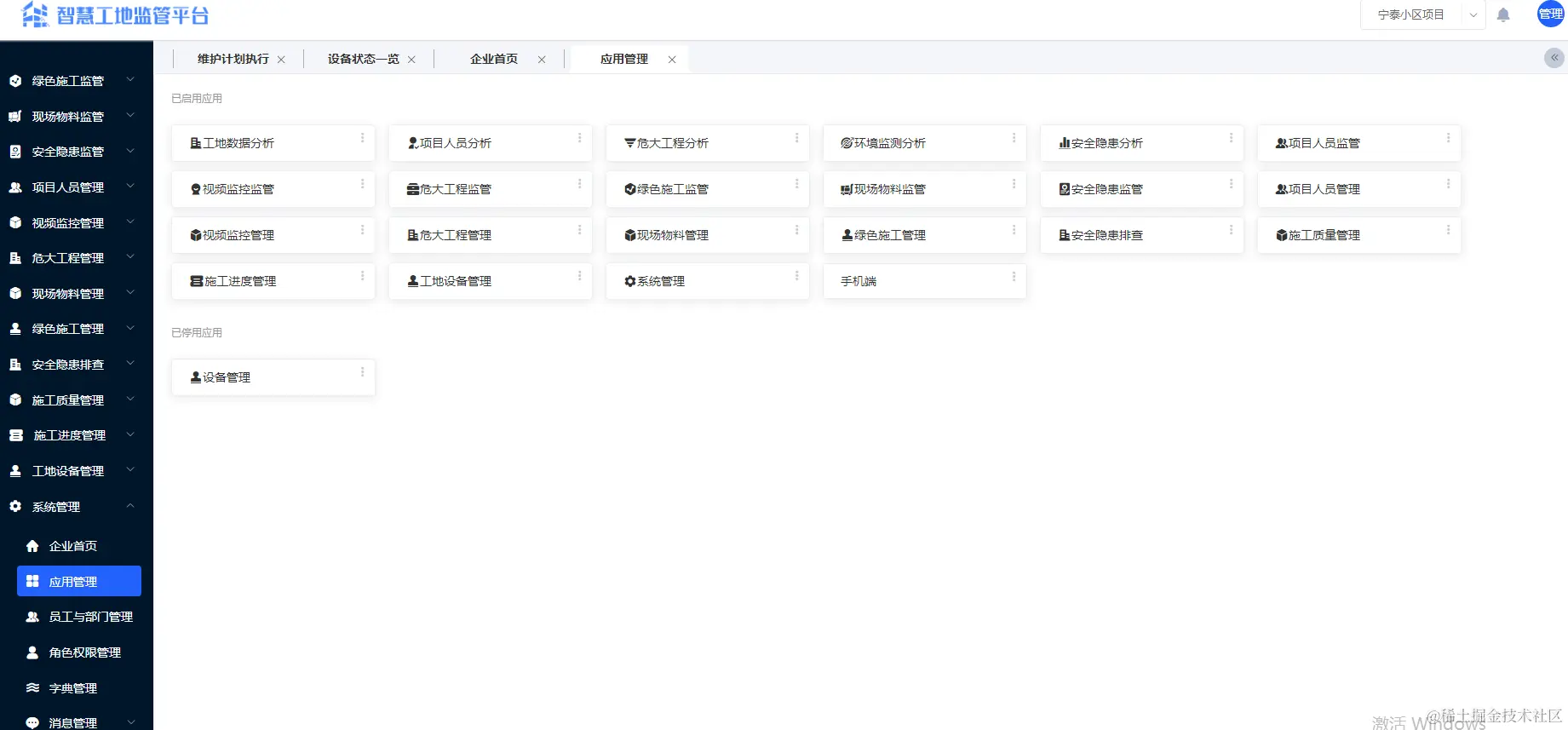The image size is (1568, 730).
Task: Open more options on 环境监测分析 card
Action: pyautogui.click(x=1014, y=138)
